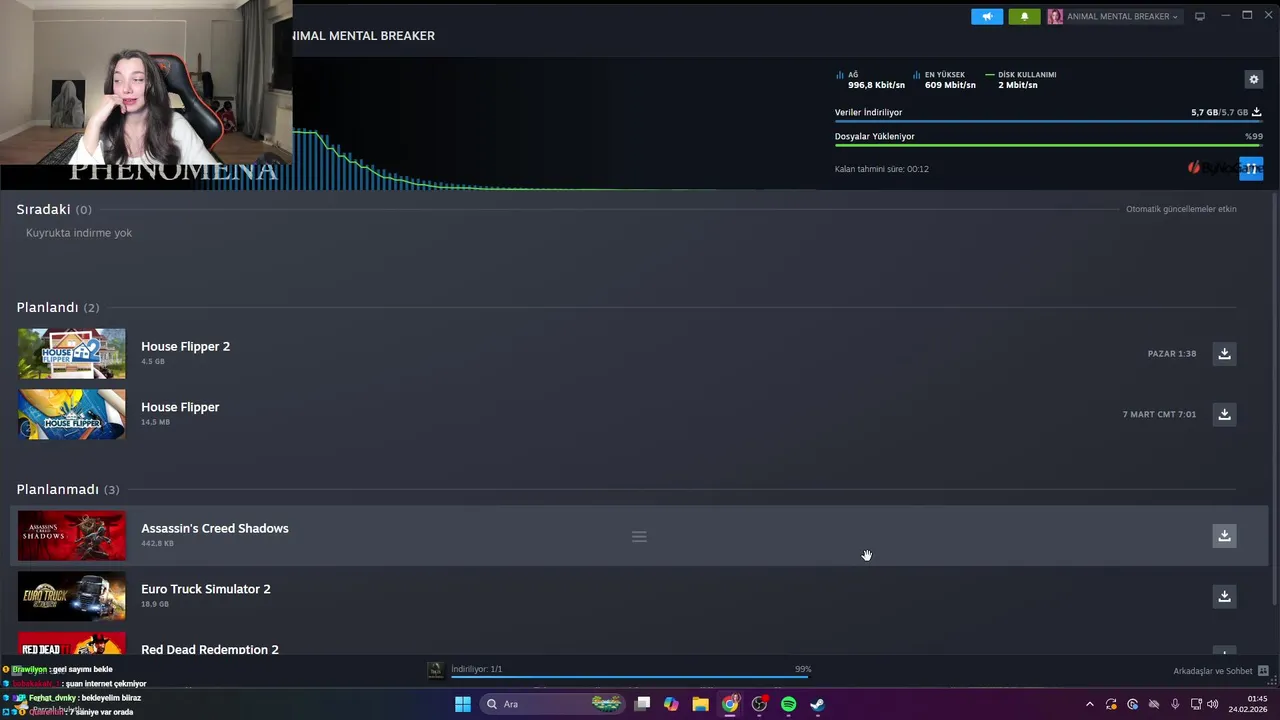Click the Veriler İndiriliyor blue progress bar
1280x720 pixels.
1048,122
